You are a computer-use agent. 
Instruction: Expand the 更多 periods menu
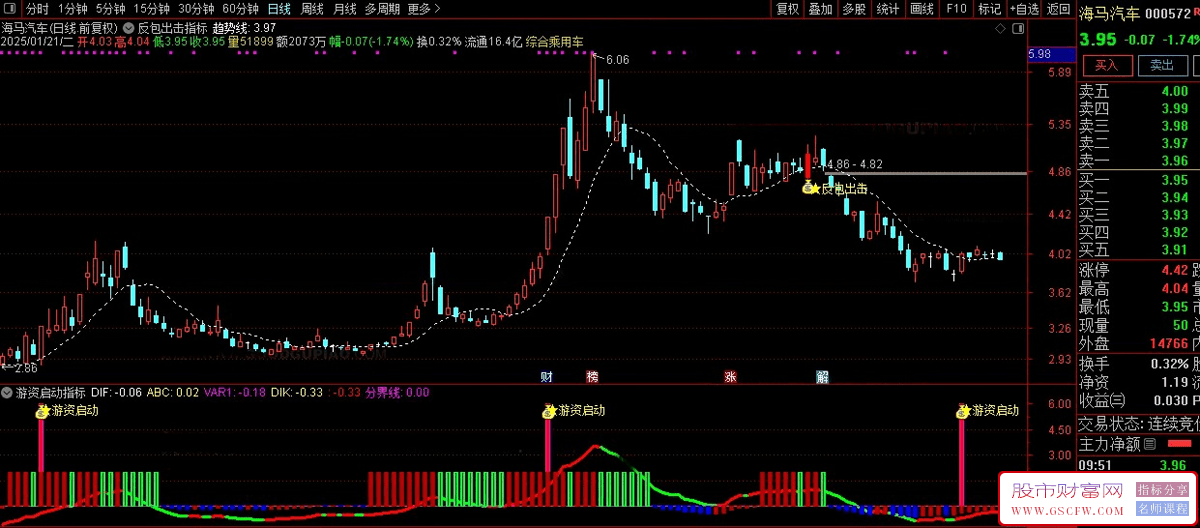point(424,9)
